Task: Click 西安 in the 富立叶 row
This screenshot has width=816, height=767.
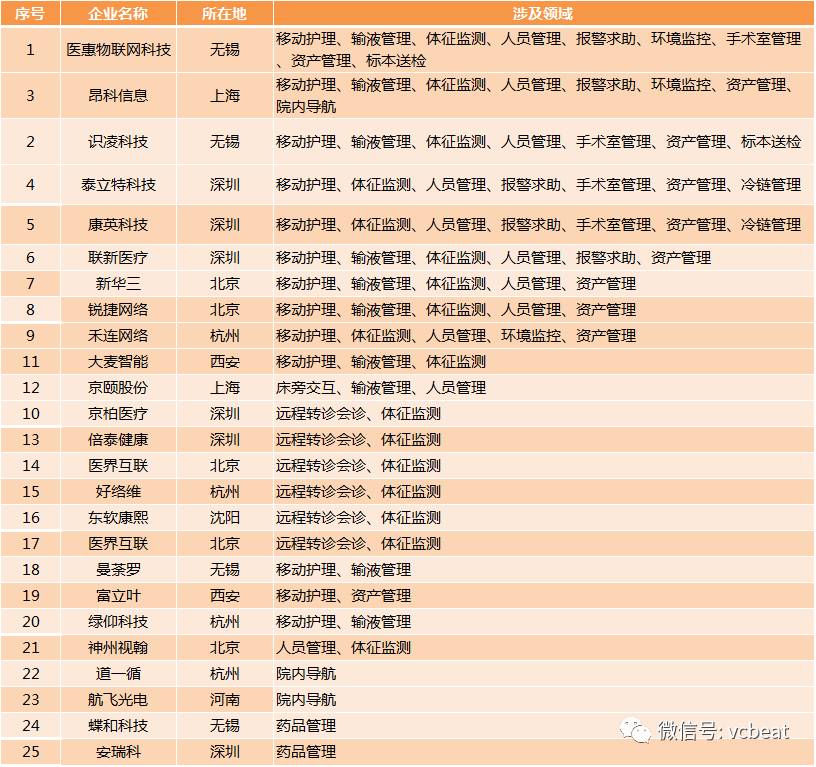Action: tap(224, 595)
